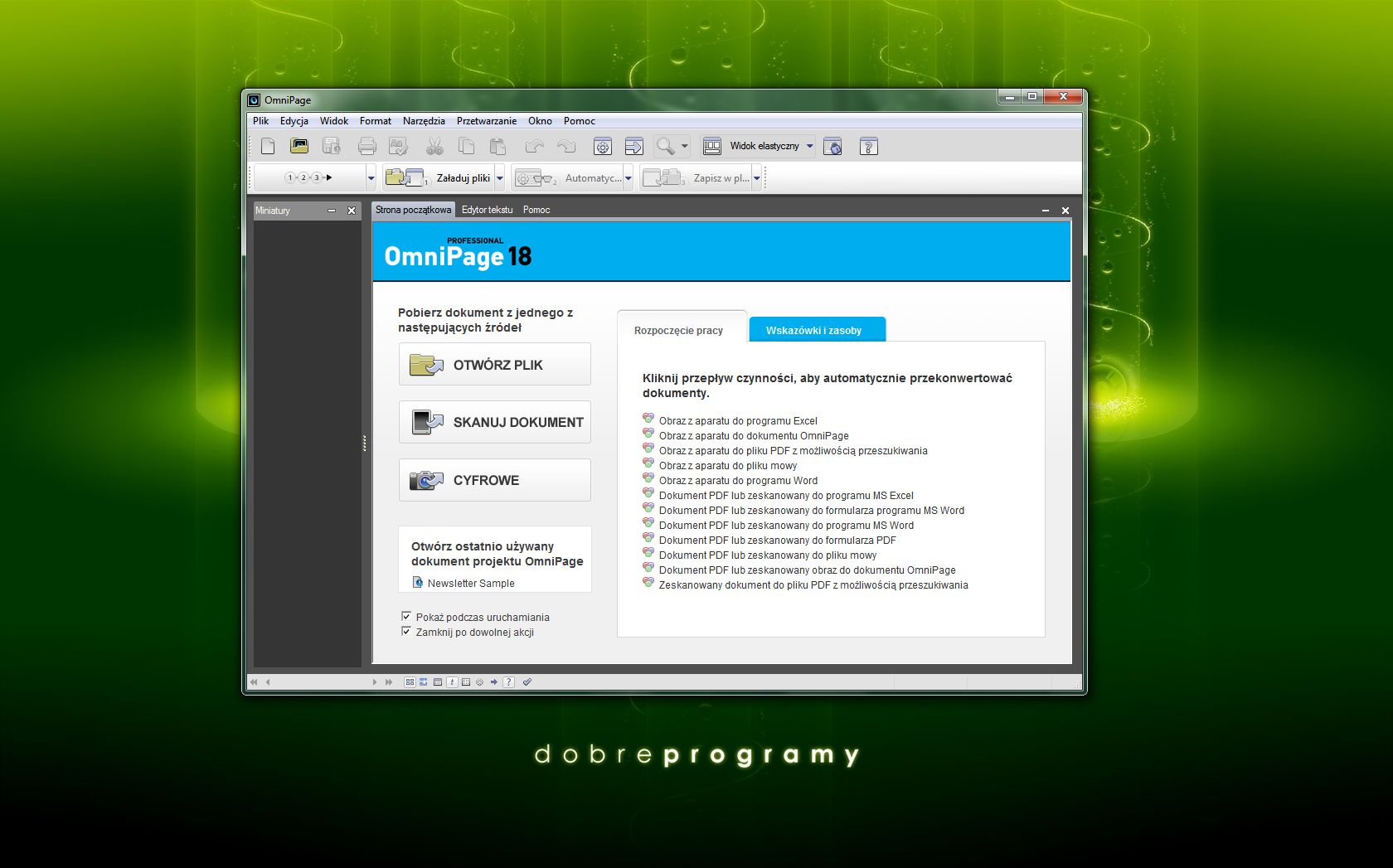The height and width of the screenshot is (868, 1393).
Task: Click the Save document toolbar icon
Action: pos(332,147)
